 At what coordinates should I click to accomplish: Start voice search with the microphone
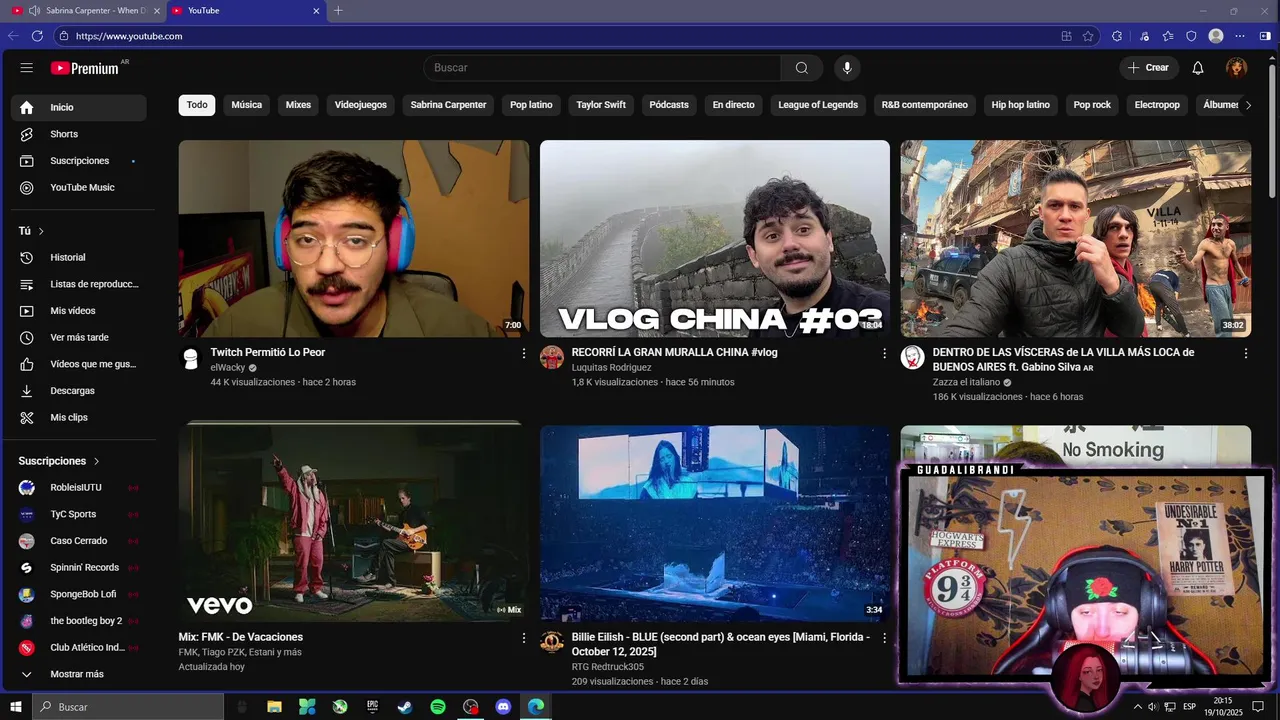tap(847, 68)
